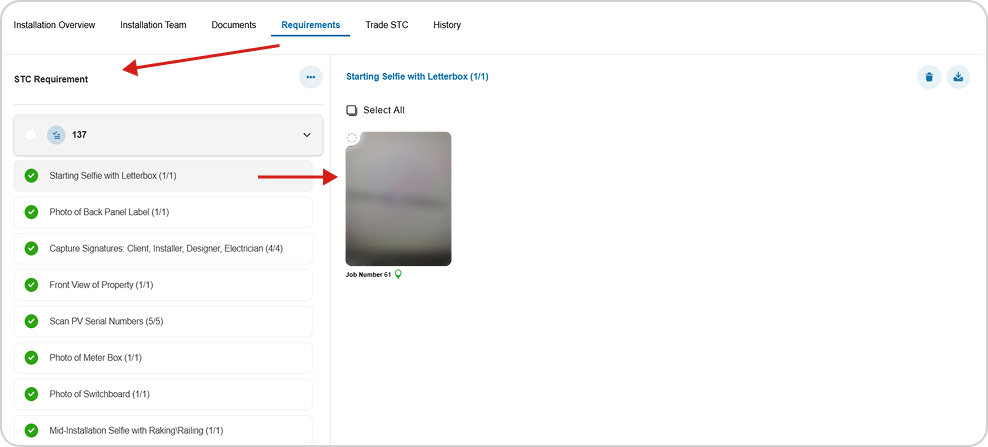
Task: Select Scan PV Serial Numbers (5/5)
Action: [163, 322]
